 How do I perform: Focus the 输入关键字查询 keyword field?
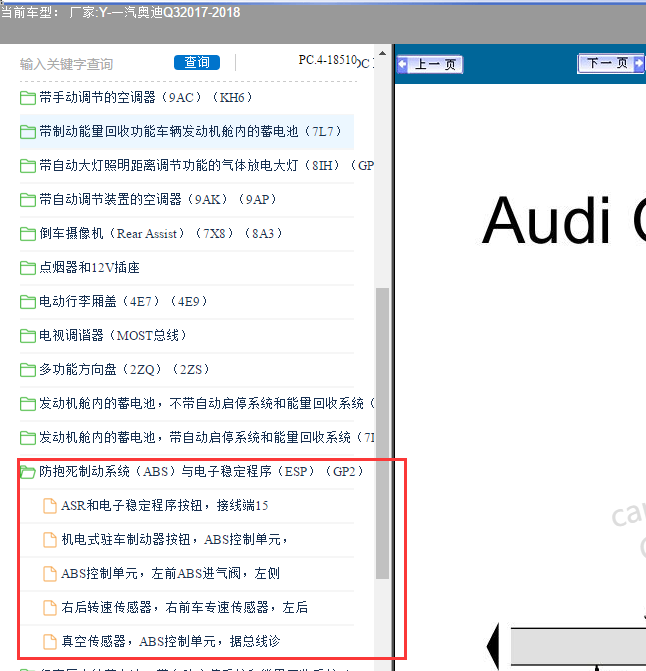[66, 64]
